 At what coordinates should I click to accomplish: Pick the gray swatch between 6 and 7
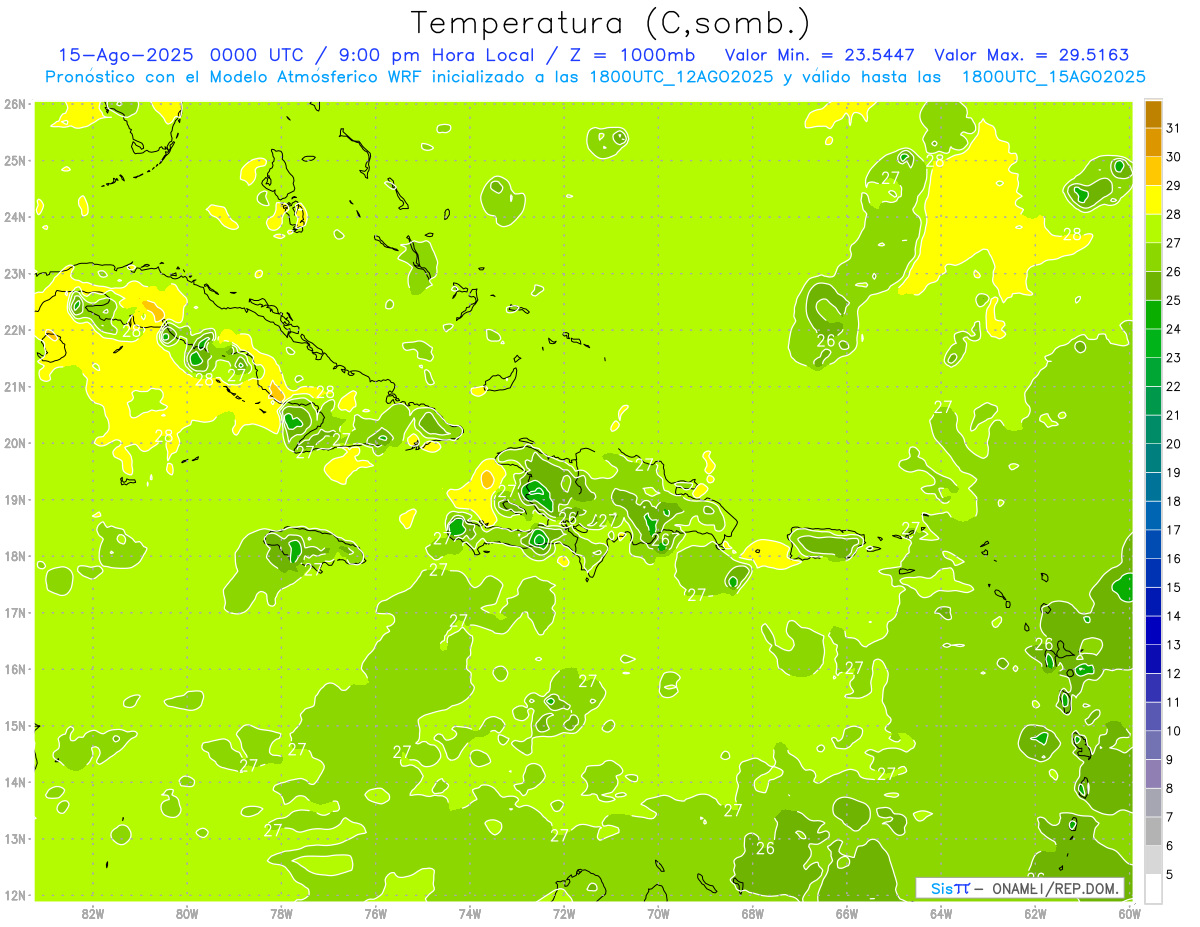coord(1153,831)
